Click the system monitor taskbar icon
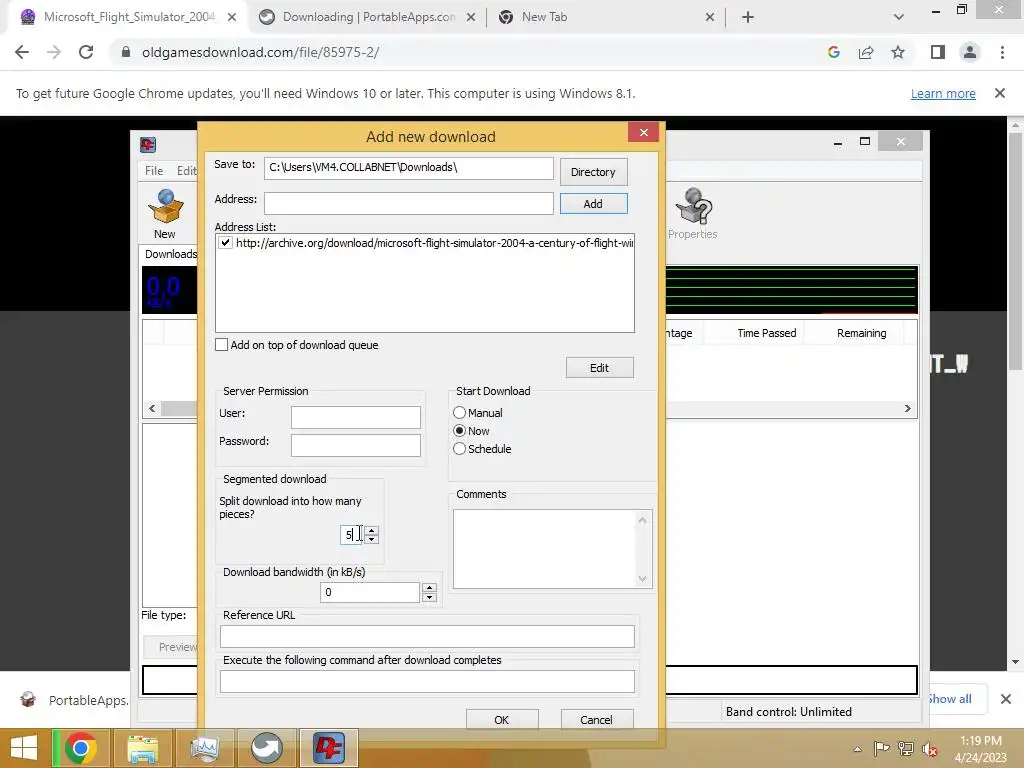 point(204,748)
